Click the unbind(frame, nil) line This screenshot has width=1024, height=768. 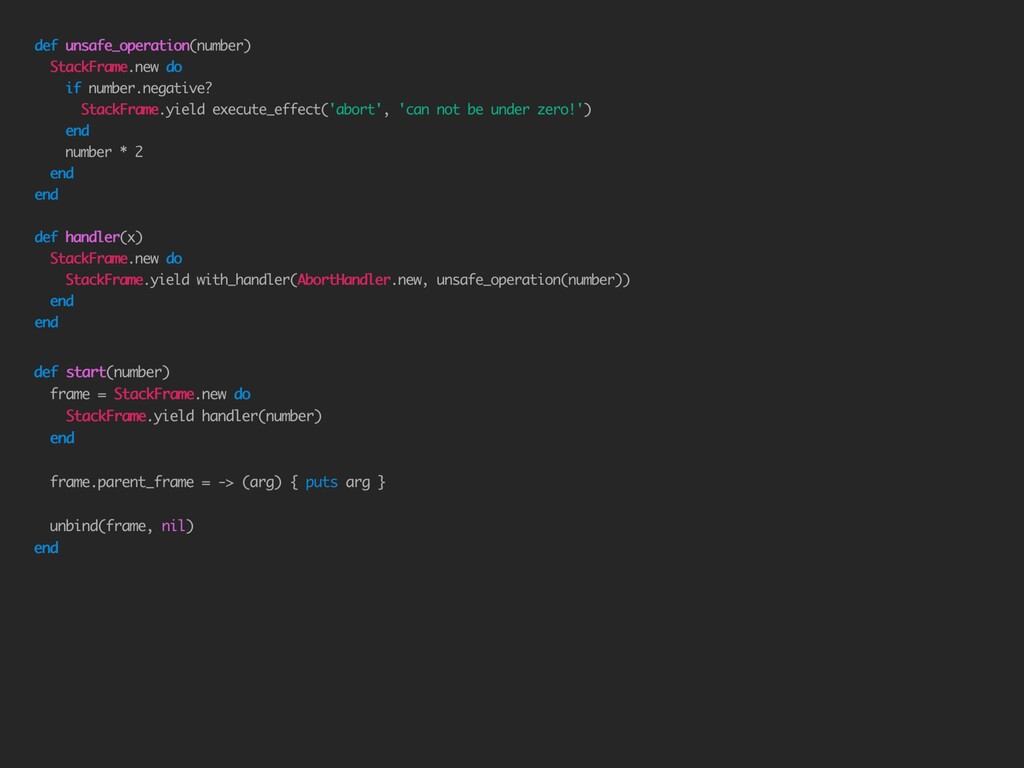122,526
